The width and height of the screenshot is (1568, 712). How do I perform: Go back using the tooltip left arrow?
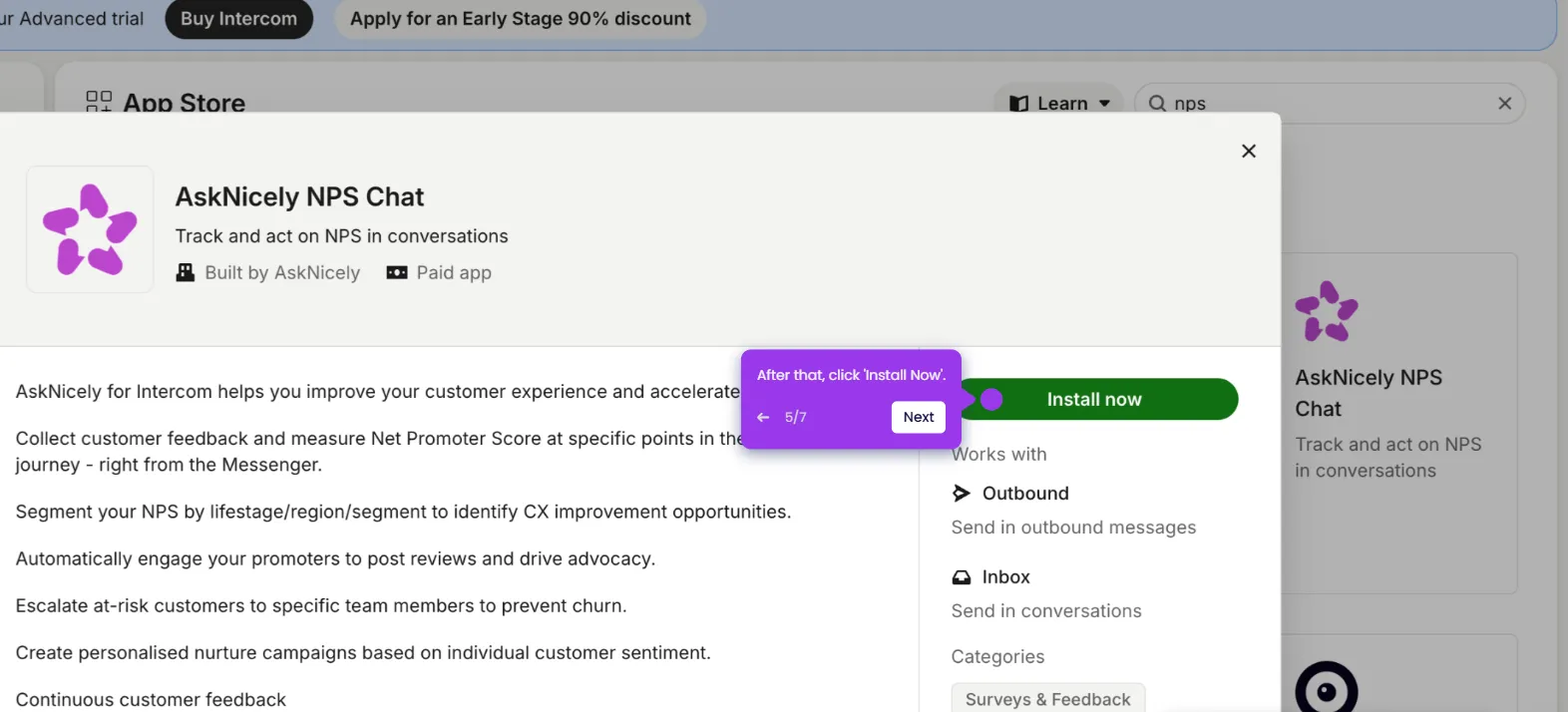pyautogui.click(x=763, y=417)
